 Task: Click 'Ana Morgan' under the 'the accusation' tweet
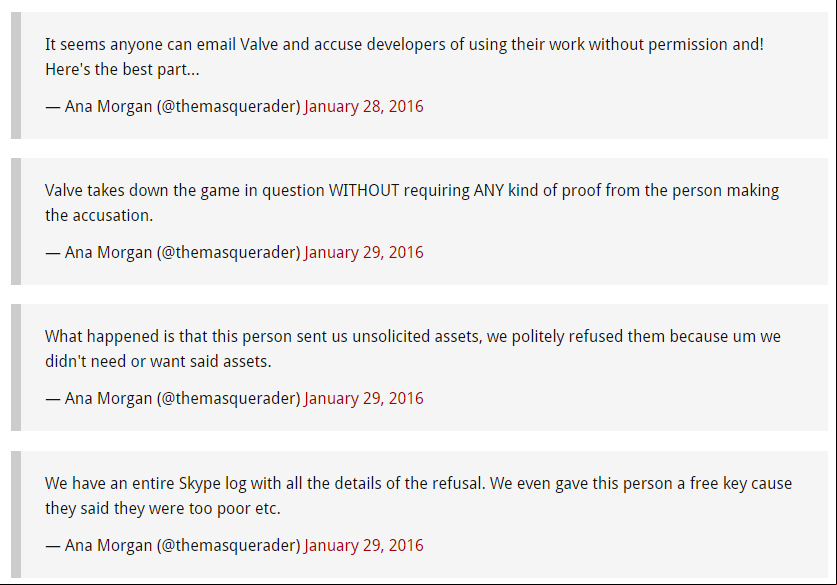point(108,252)
